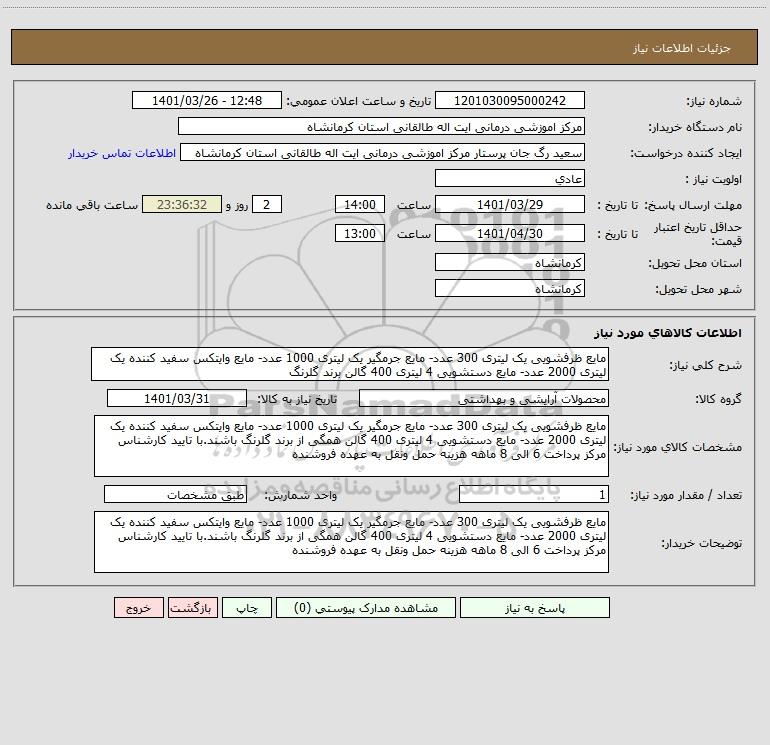Click the شهر محل تحویل label
Image resolution: width=770 pixels, height=745 pixels.
tap(698, 289)
